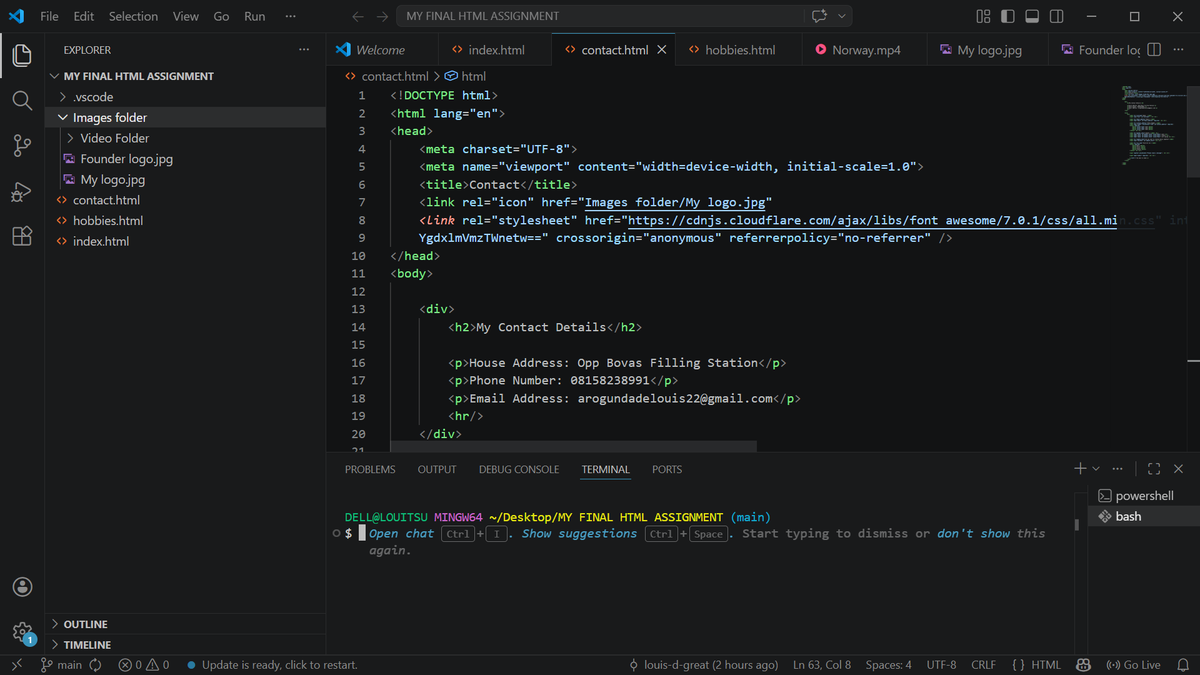Open Copilot status icon in status bar
Image resolution: width=1200 pixels, height=675 pixels.
(x=1083, y=665)
